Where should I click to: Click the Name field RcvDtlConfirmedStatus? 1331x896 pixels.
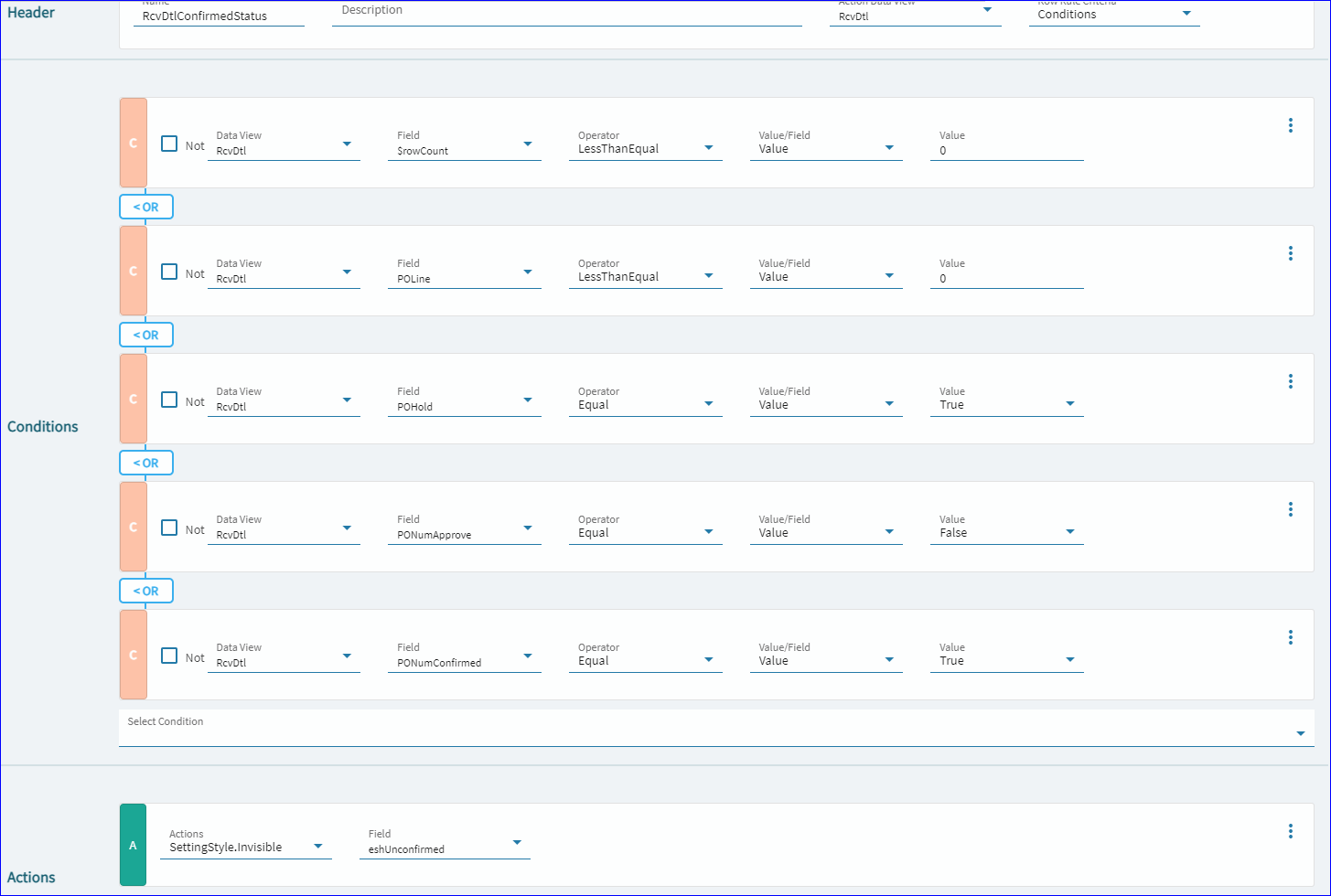219,15
